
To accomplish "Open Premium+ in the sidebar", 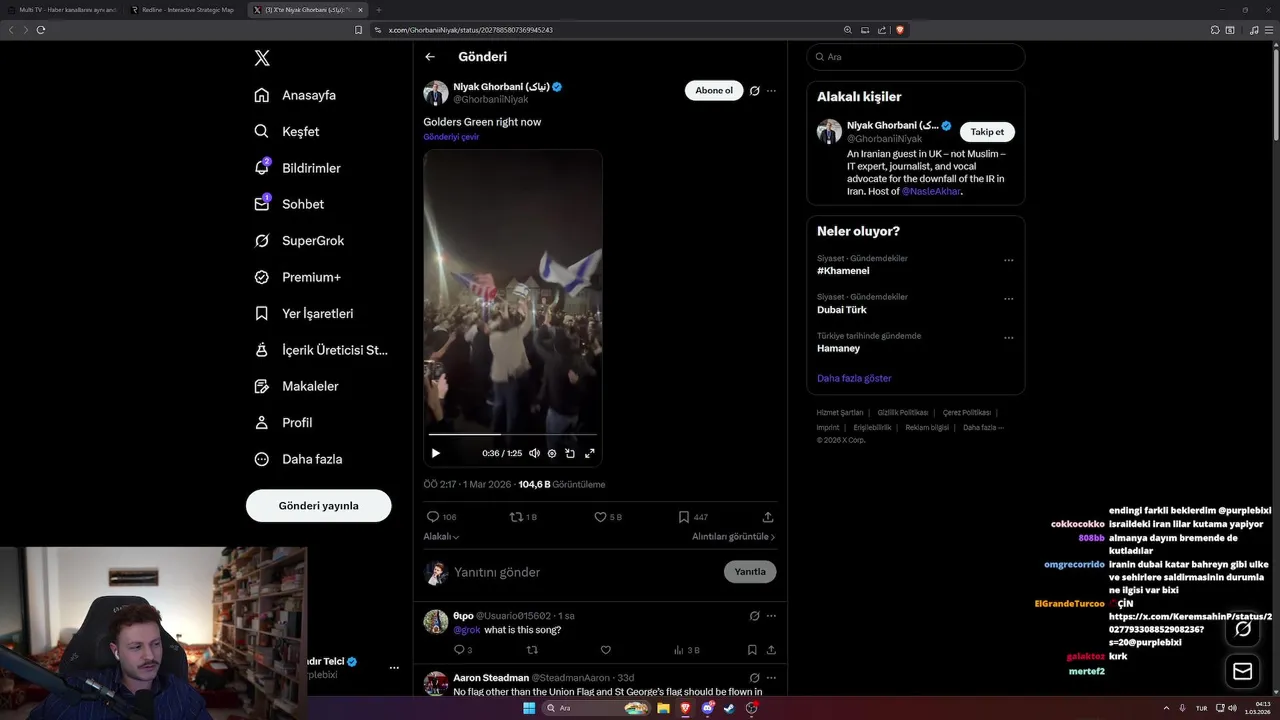I will (297, 277).
